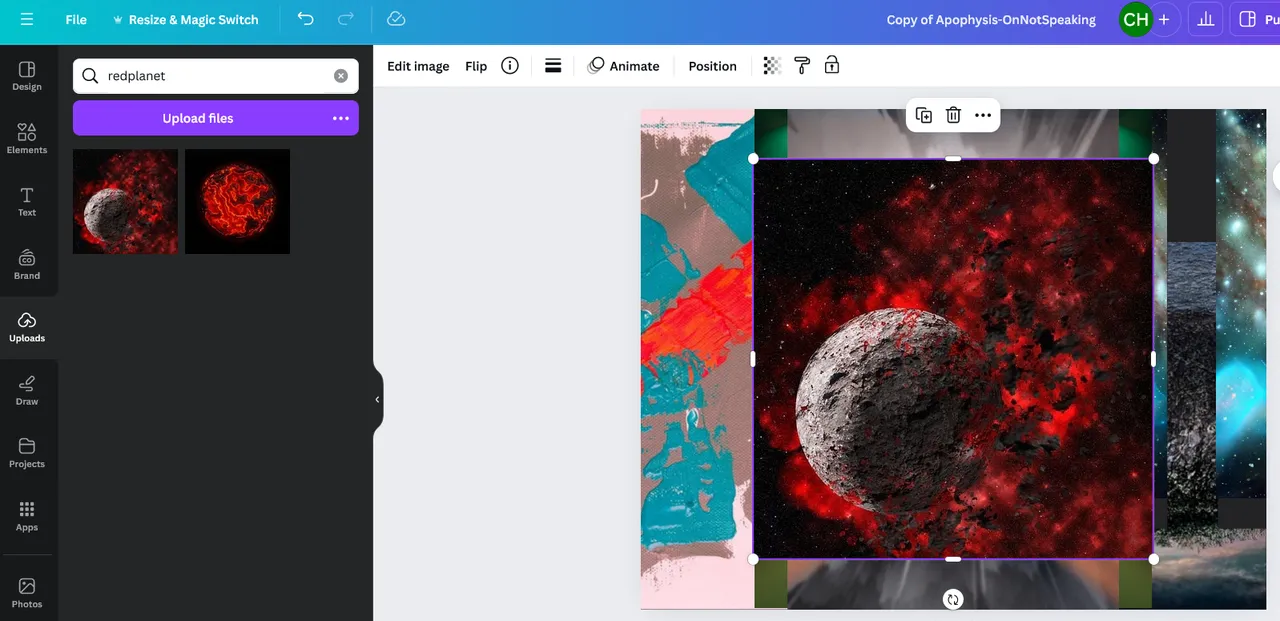Open the floating toolbar more options menu

[983, 115]
